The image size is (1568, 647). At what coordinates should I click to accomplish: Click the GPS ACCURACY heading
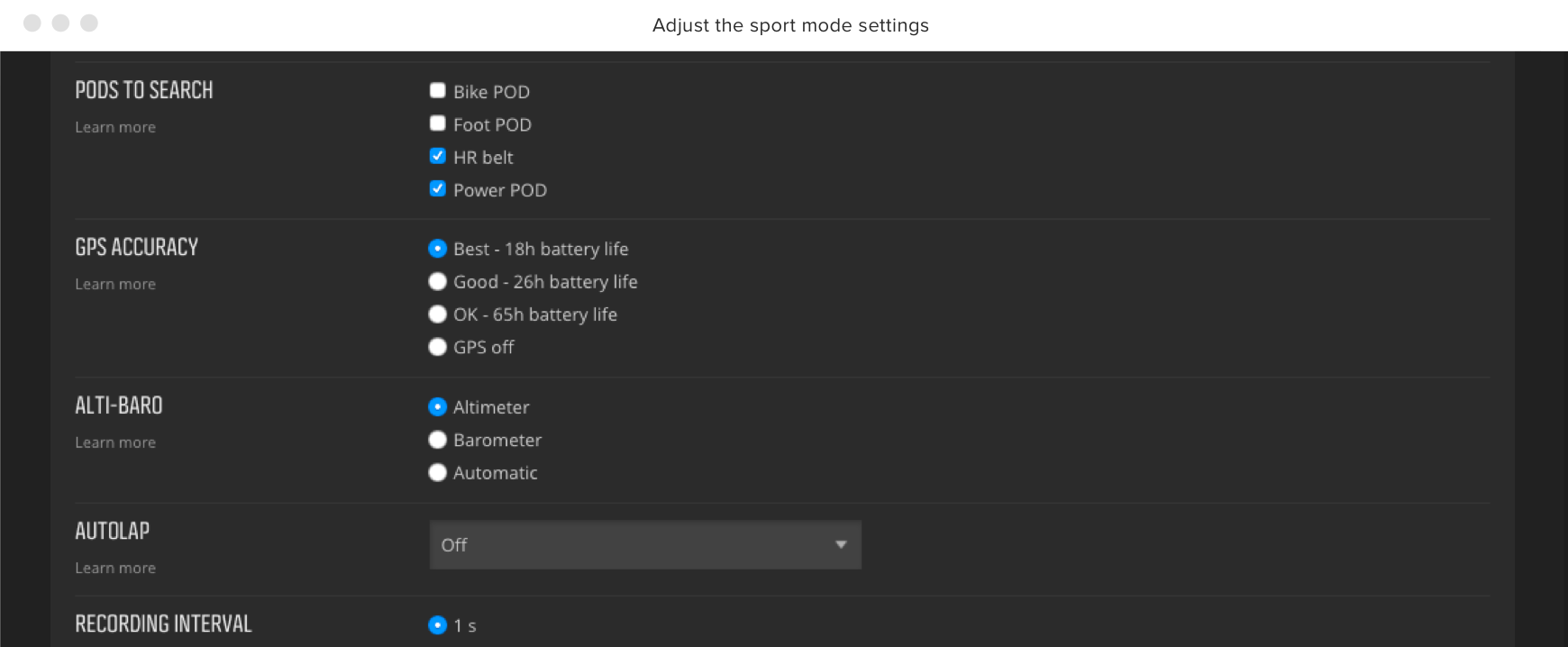click(x=137, y=247)
